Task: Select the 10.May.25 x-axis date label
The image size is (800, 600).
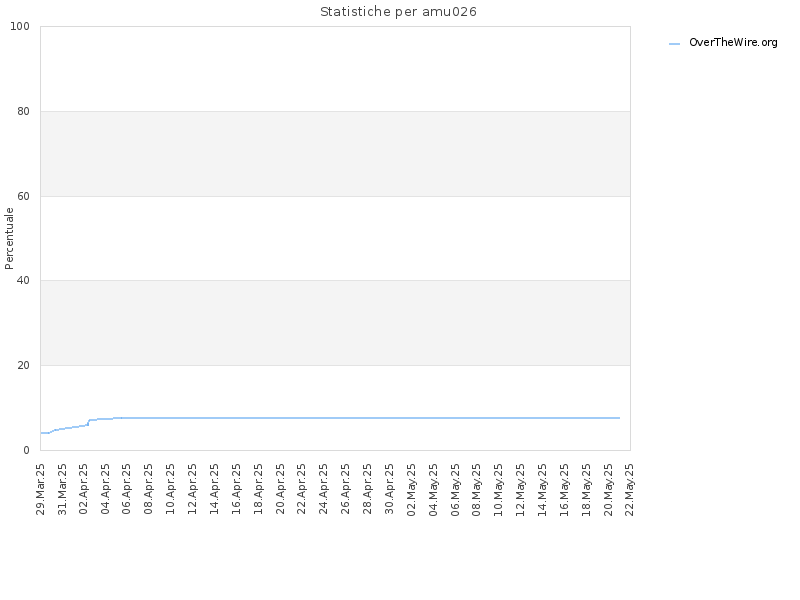Action: (498, 489)
